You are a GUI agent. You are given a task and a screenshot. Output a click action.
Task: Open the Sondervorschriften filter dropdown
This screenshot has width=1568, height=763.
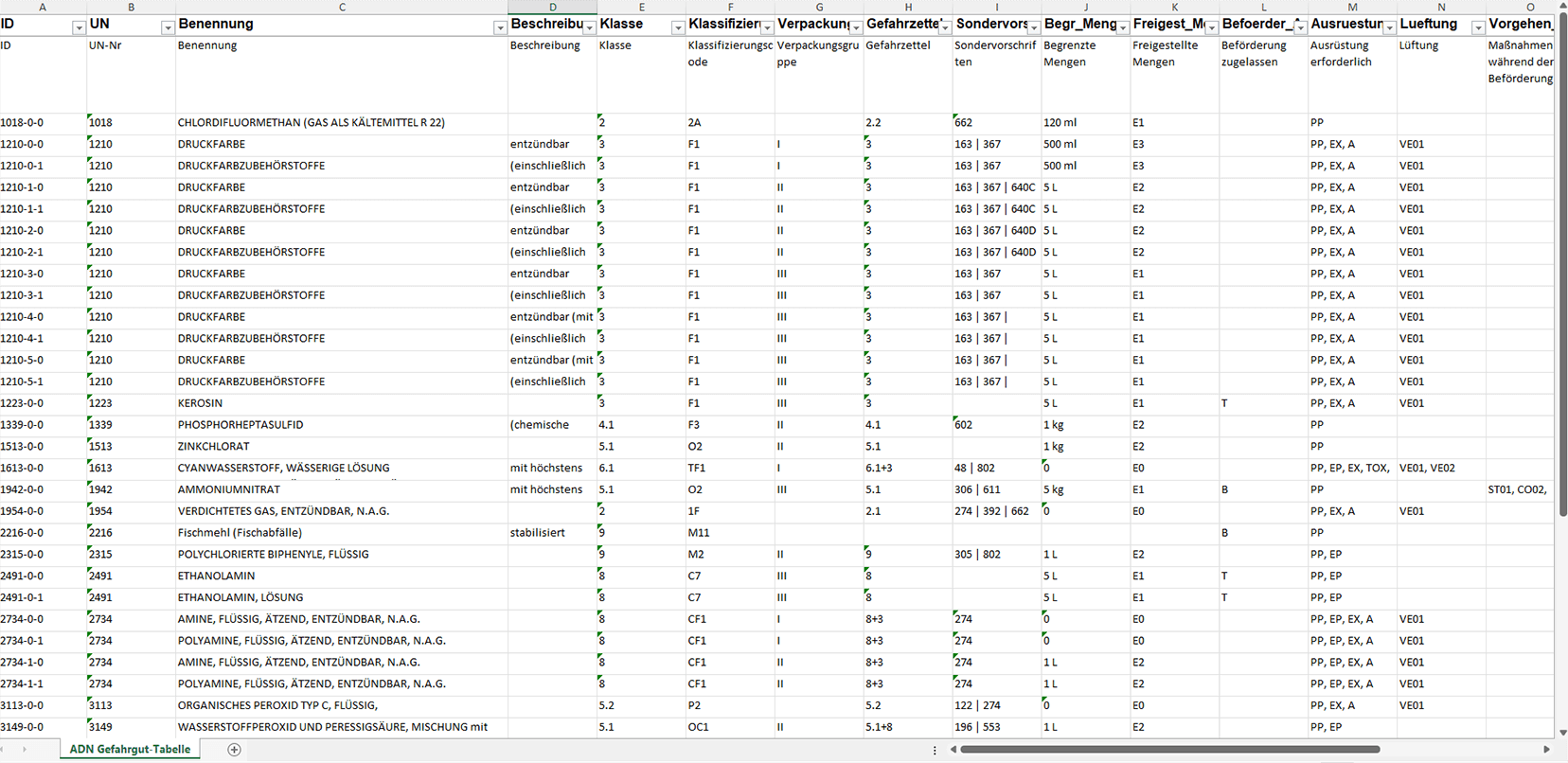tap(1034, 28)
